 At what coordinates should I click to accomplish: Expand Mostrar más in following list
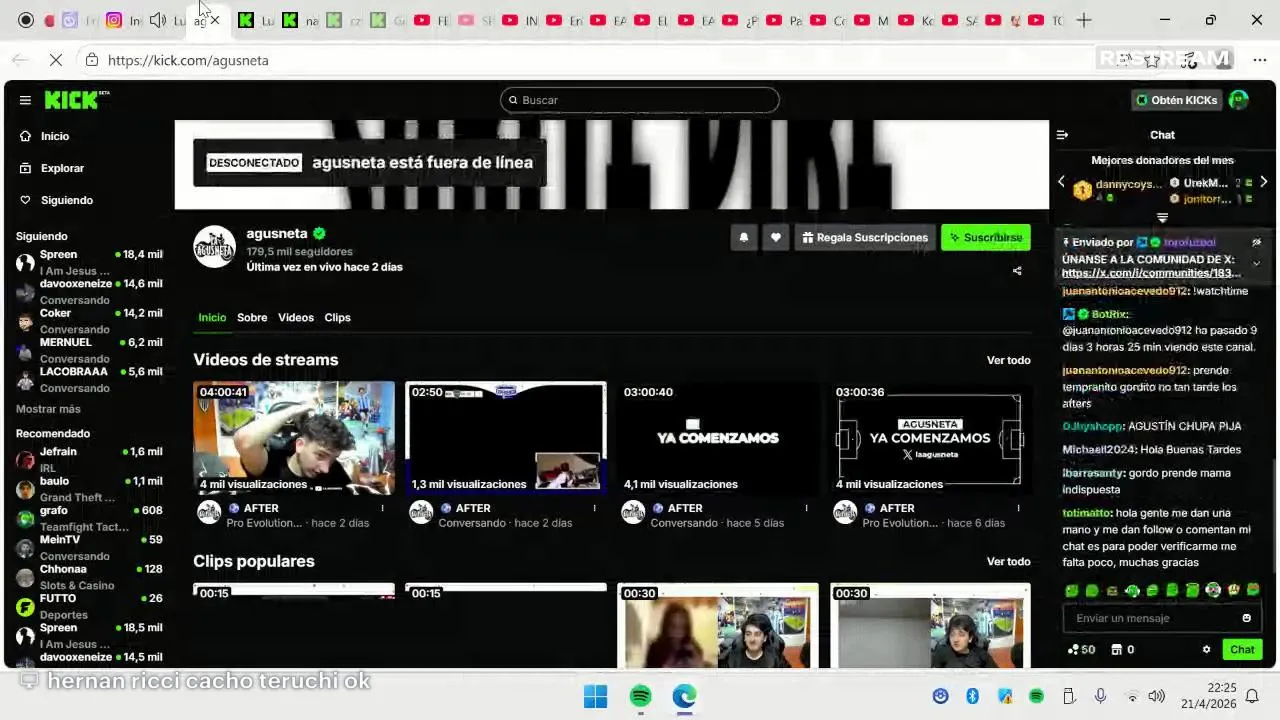point(48,409)
